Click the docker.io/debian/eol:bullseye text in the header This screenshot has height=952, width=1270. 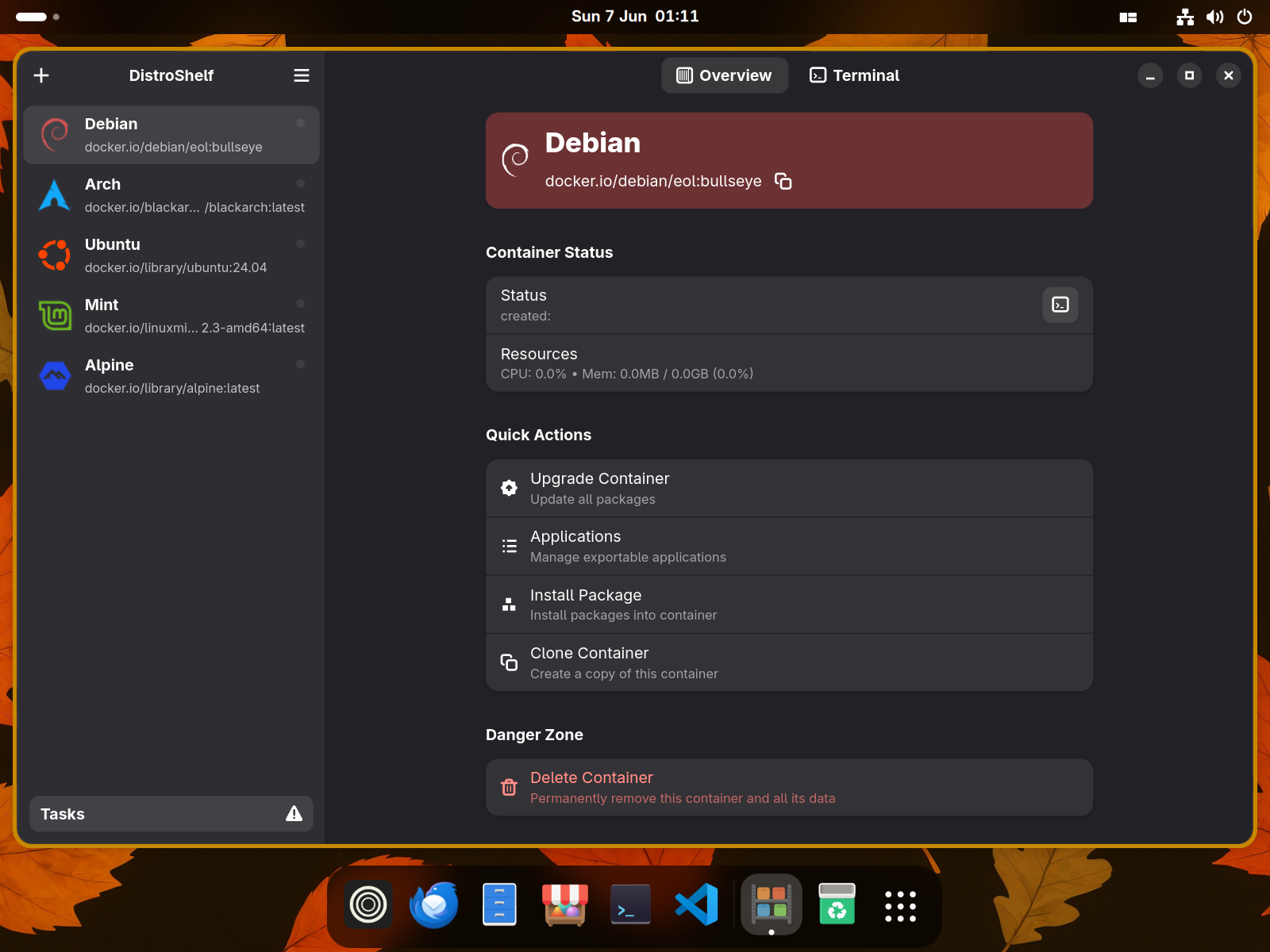click(x=653, y=182)
